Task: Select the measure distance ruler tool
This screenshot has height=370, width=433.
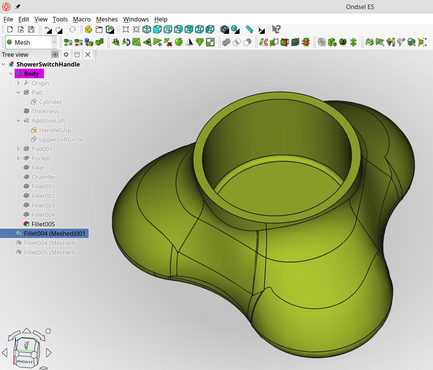Action: pos(249,30)
